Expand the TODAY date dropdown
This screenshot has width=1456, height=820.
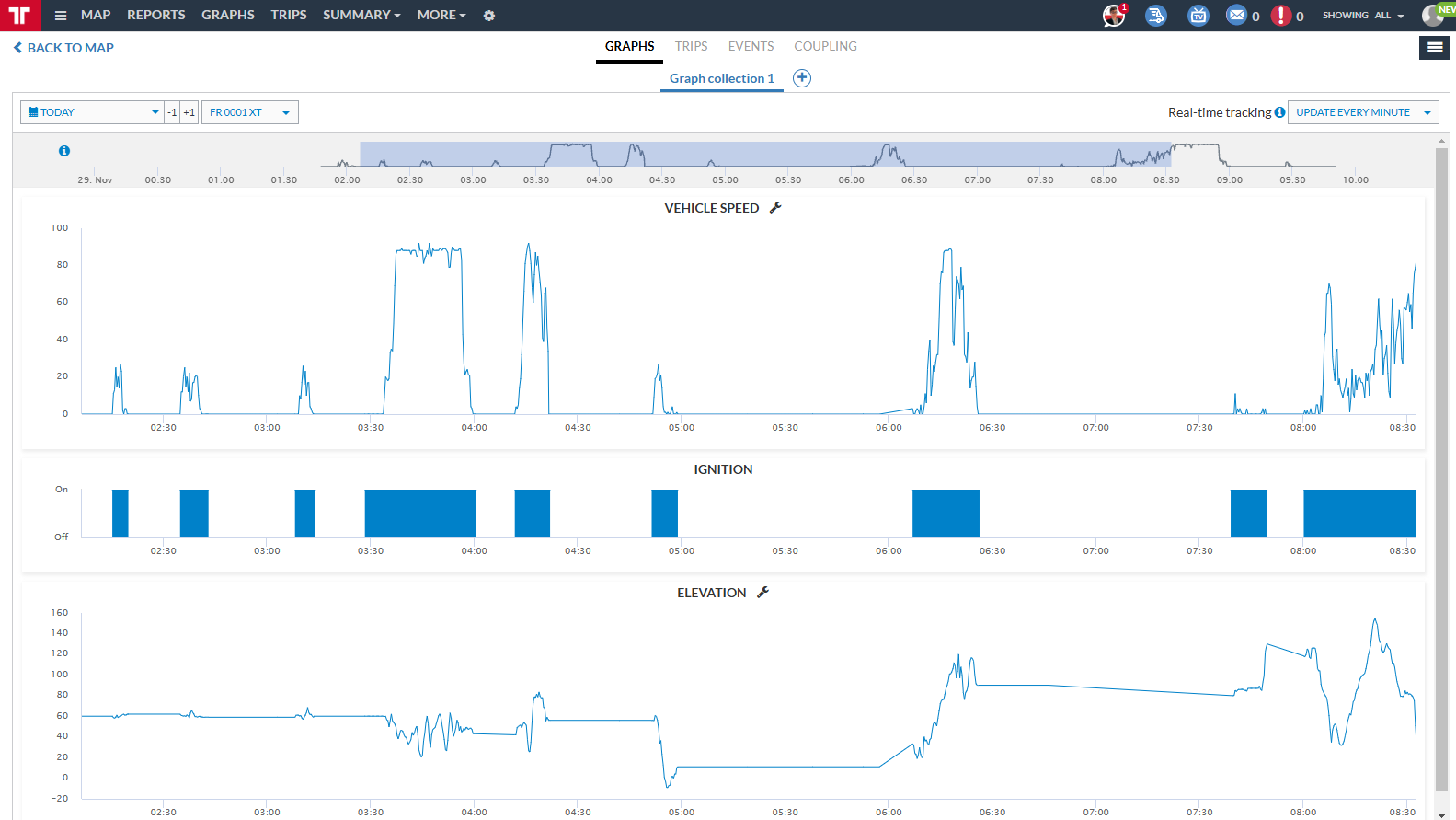92,112
